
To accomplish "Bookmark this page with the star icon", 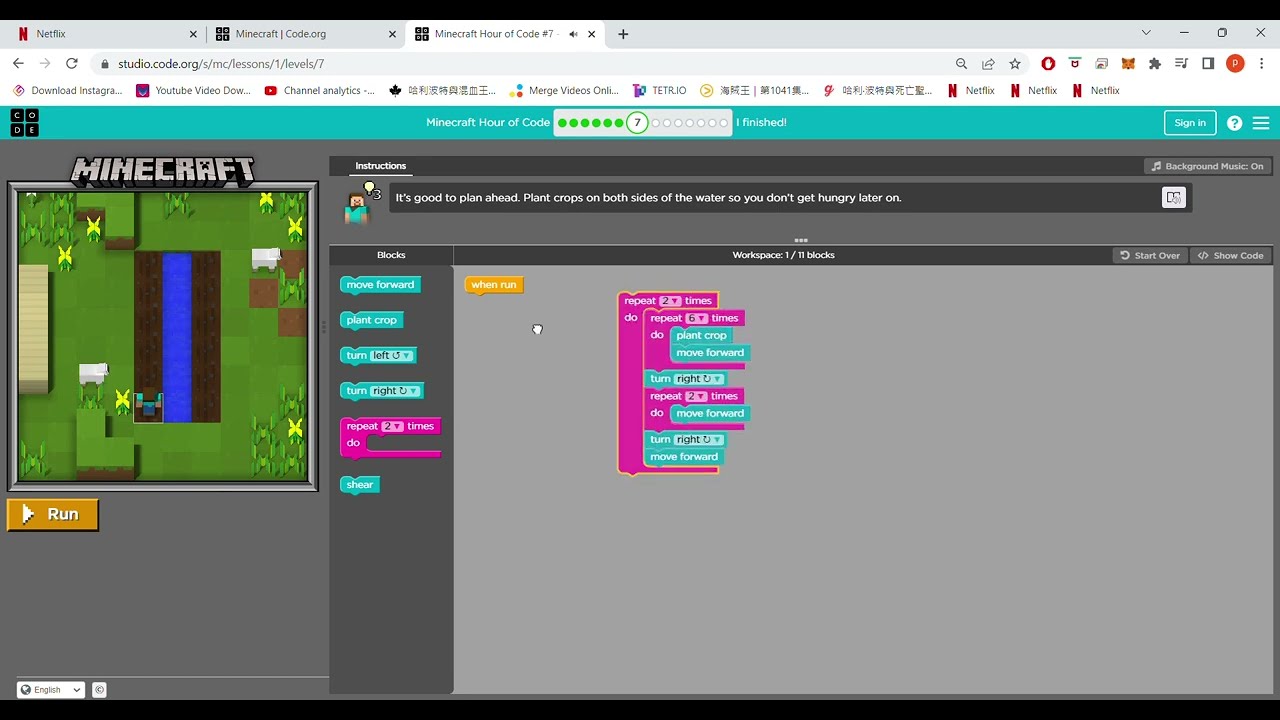I will (1015, 63).
